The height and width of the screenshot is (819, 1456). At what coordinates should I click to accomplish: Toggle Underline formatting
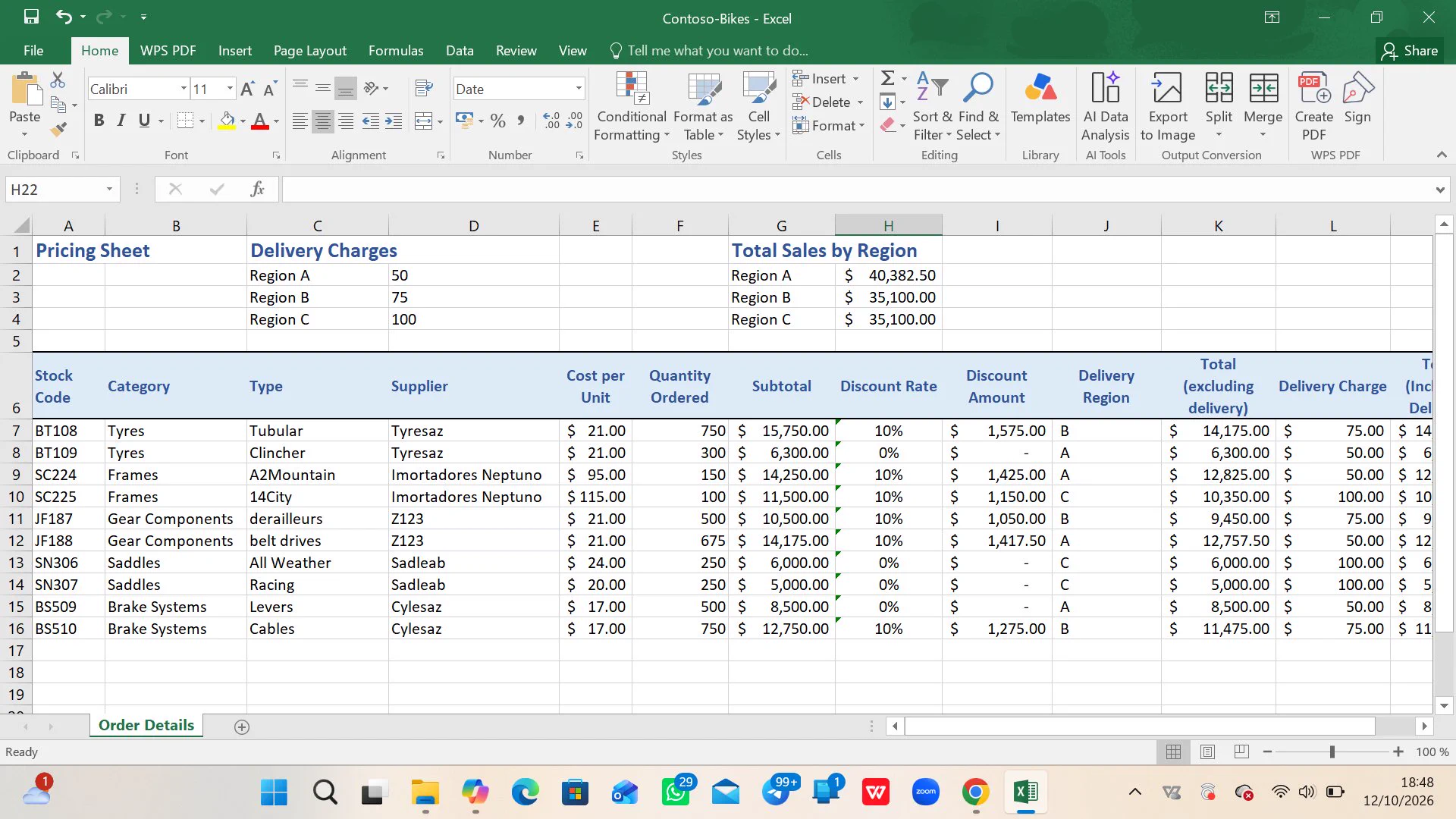pos(144,121)
